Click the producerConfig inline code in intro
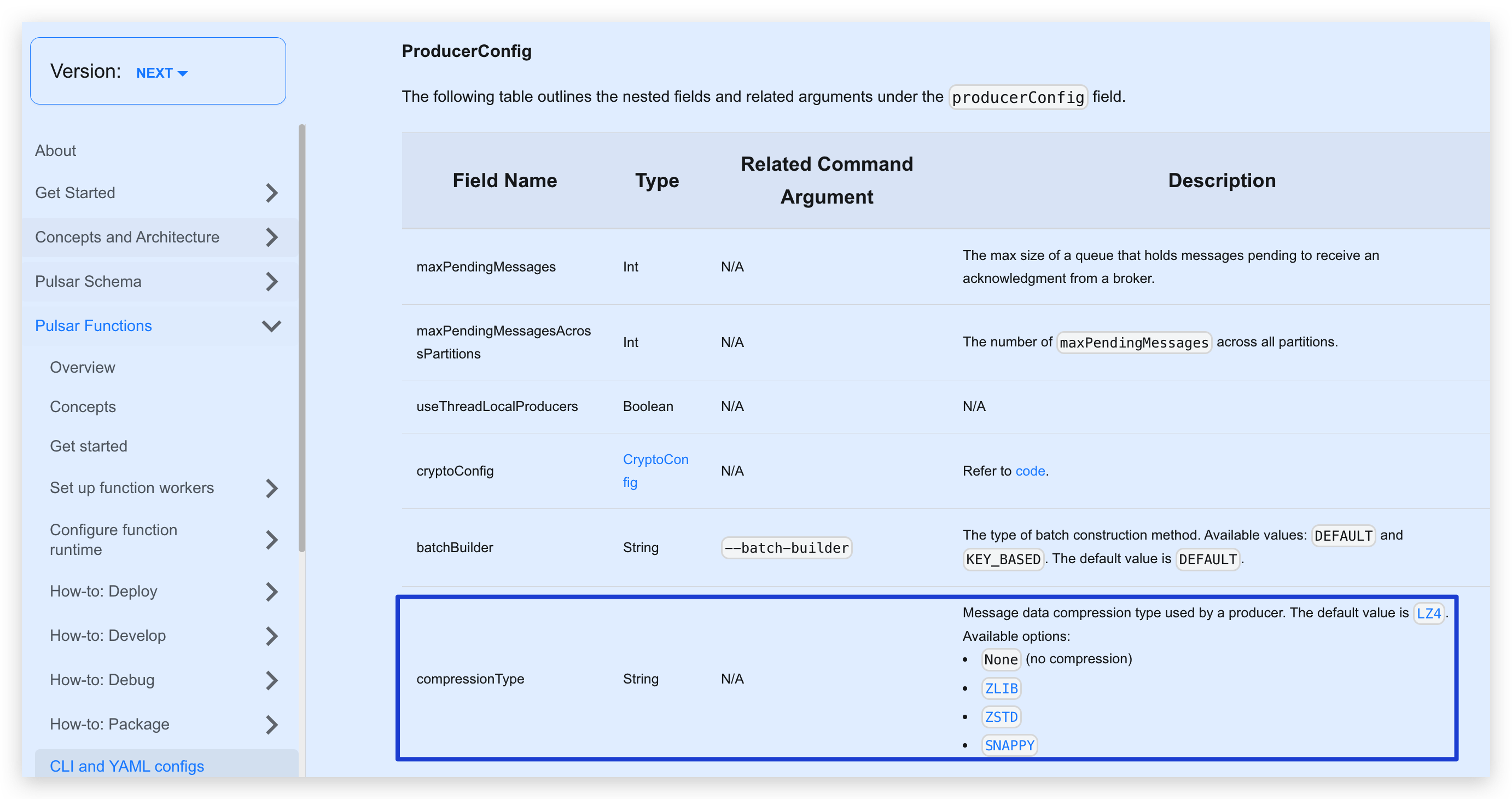This screenshot has width=1512, height=799. coord(1018,97)
